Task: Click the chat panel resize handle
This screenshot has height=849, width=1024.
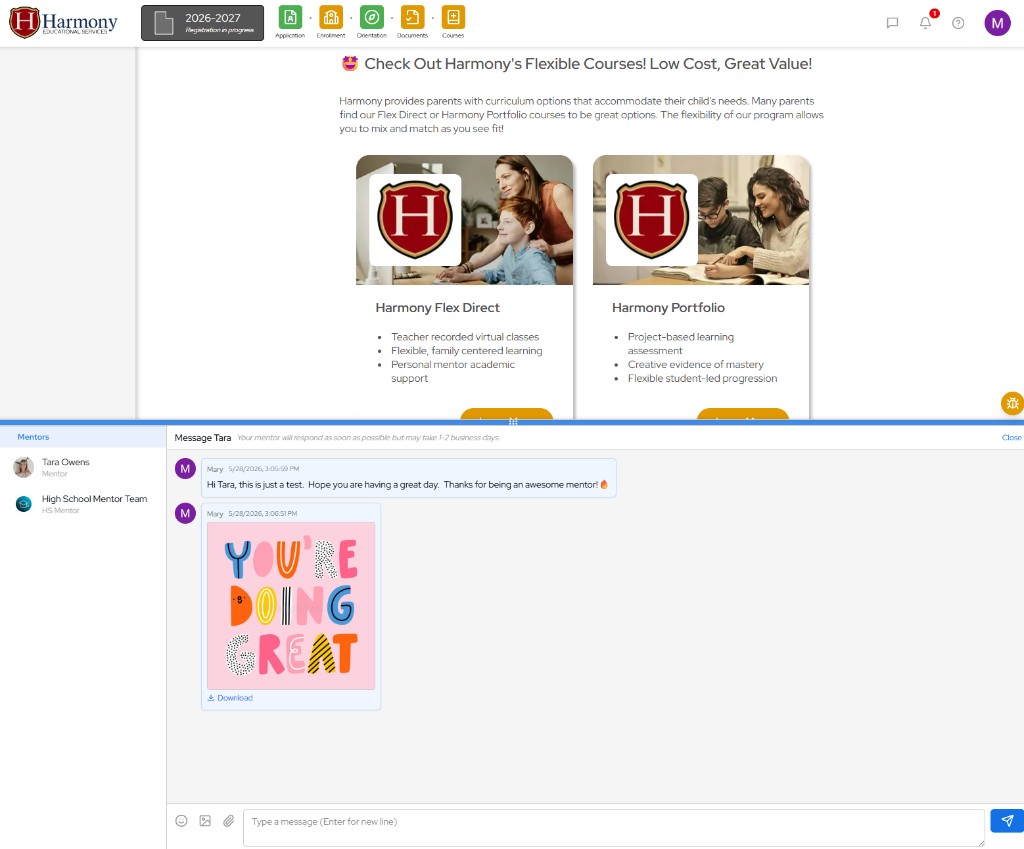Action: 513,422
